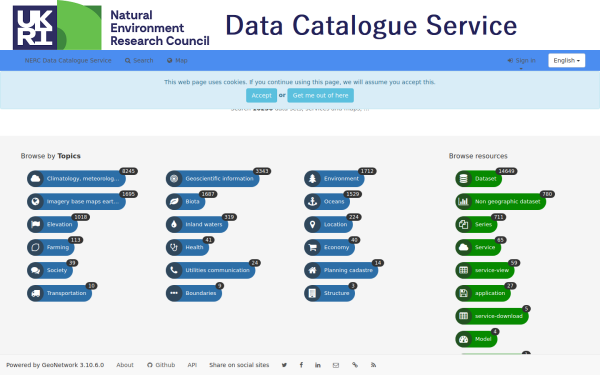The height and width of the screenshot is (375, 600).
Task: Filter resources by Service
Action: click(x=478, y=248)
